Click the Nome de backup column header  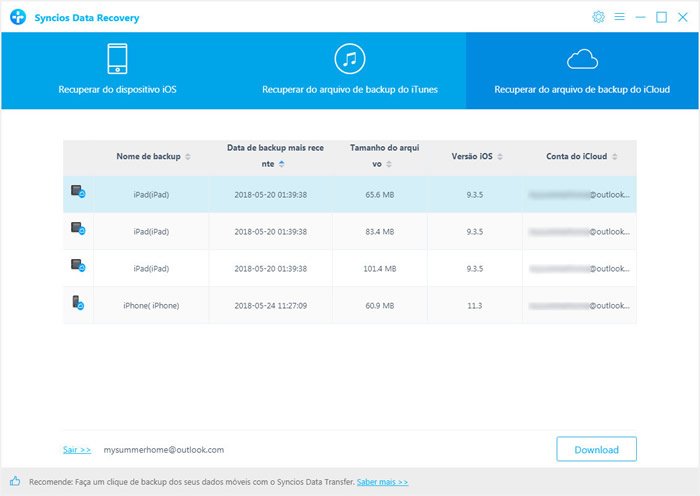(148, 156)
